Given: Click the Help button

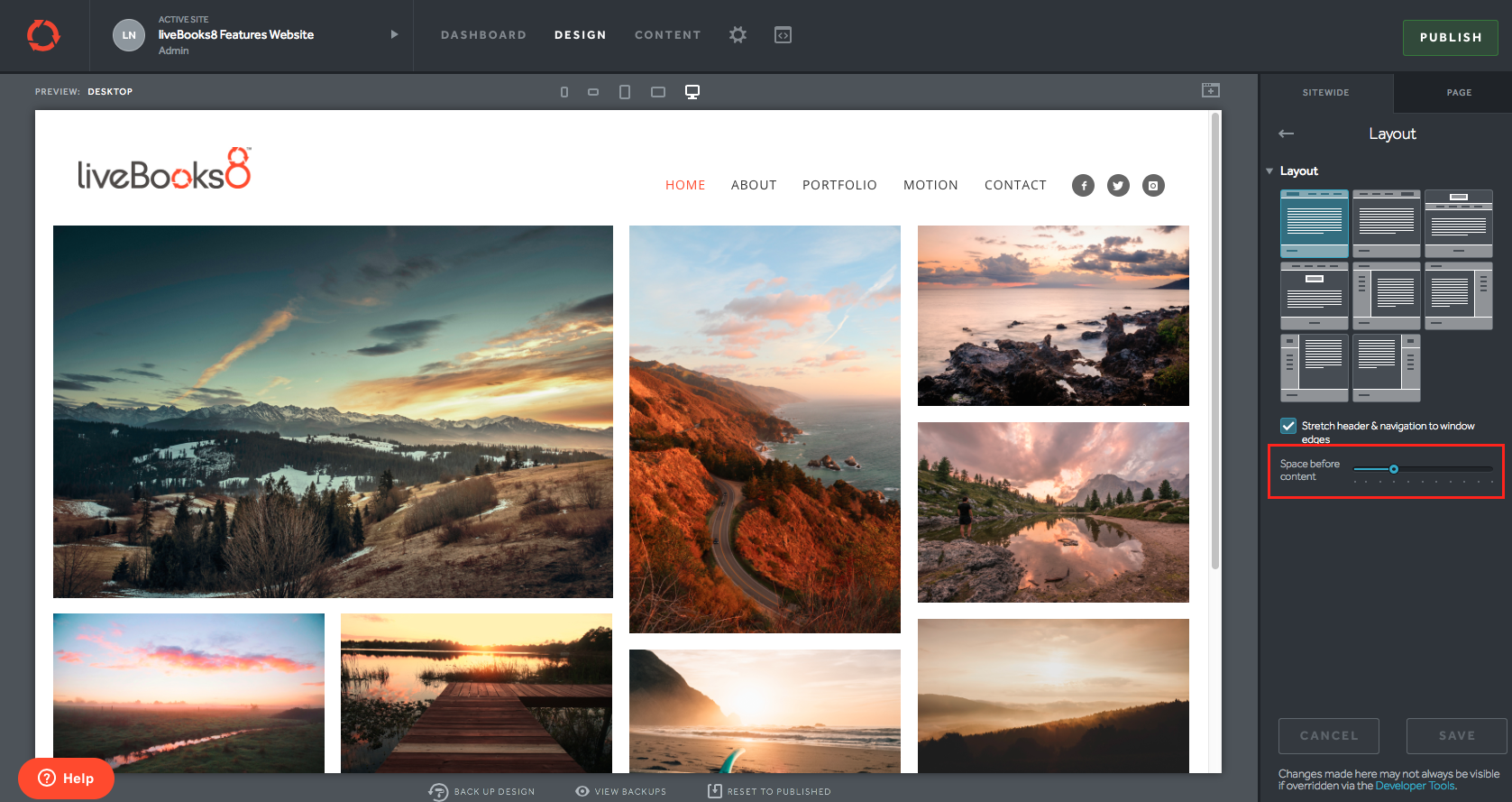Looking at the screenshot, I should (66, 779).
